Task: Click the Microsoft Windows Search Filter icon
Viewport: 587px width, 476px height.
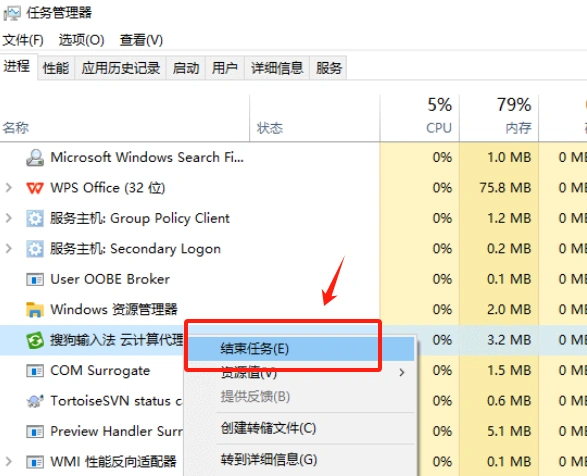Action: [x=35, y=157]
